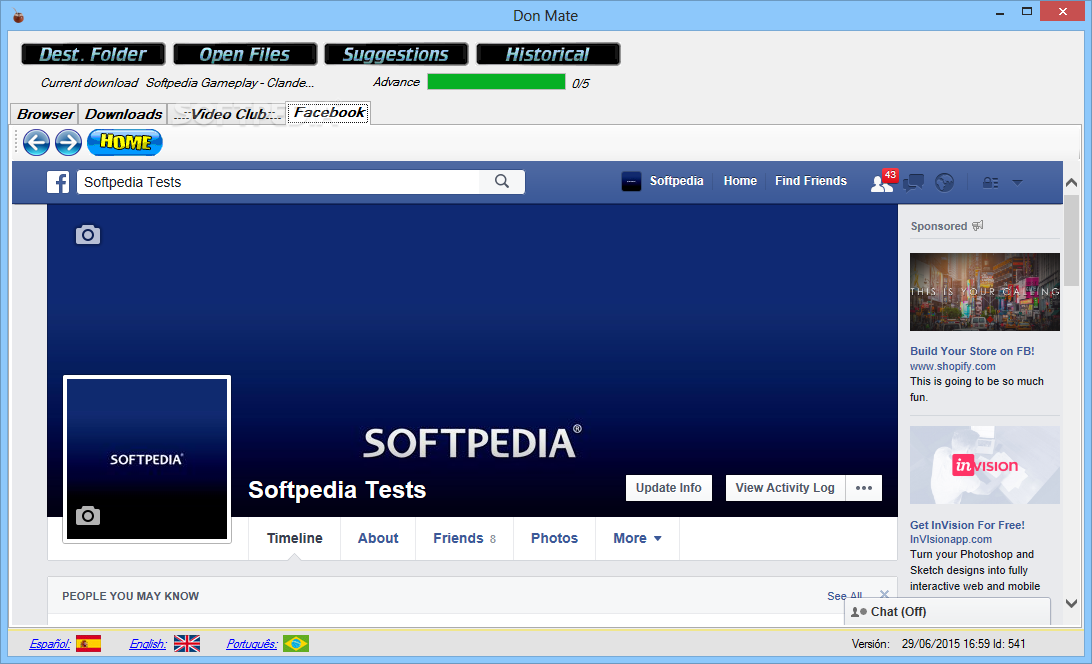1092x664 pixels.
Task: Switch to the Browser tab
Action: point(45,114)
